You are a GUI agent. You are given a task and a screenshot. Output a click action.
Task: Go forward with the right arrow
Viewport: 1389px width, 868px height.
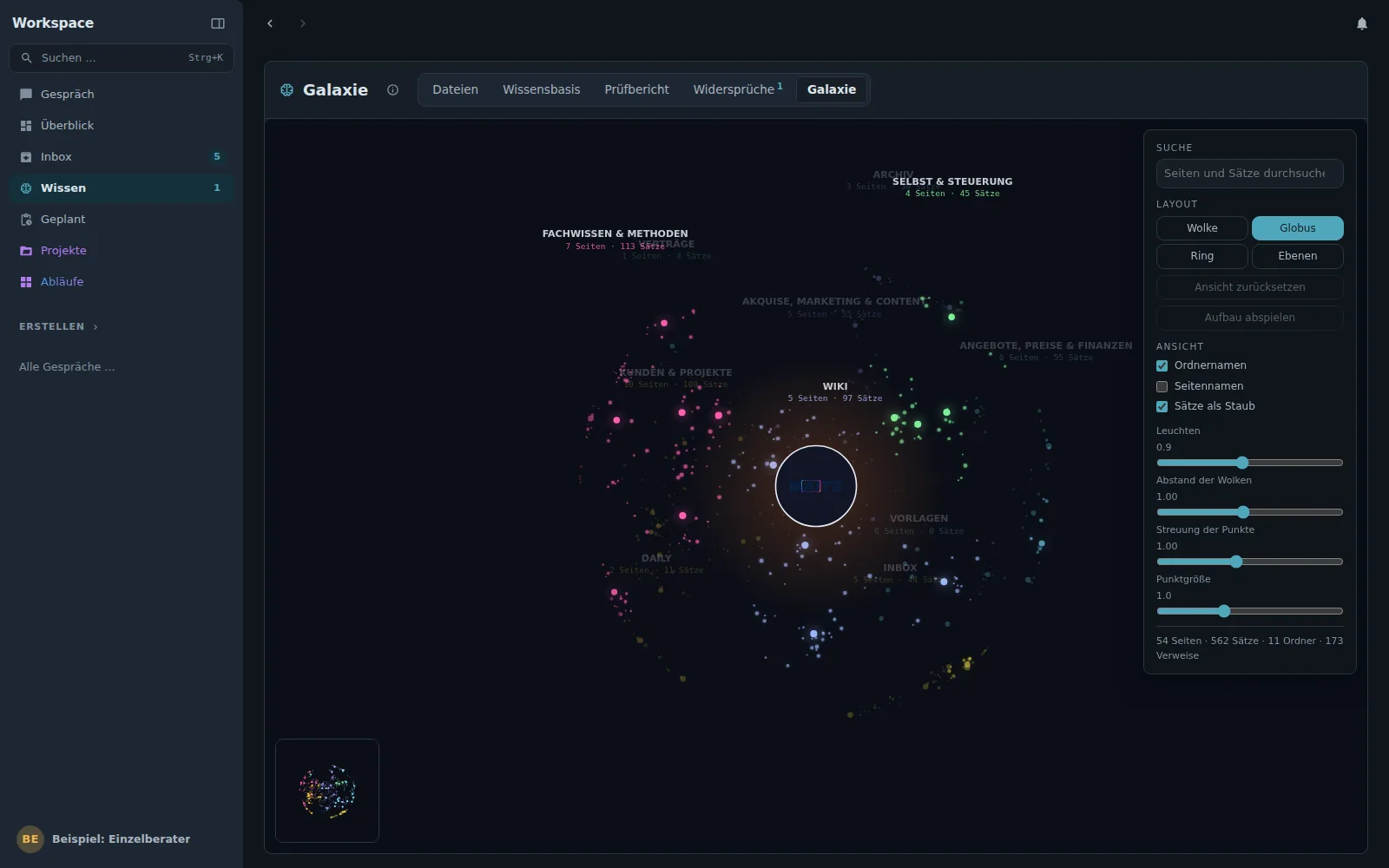click(302, 23)
